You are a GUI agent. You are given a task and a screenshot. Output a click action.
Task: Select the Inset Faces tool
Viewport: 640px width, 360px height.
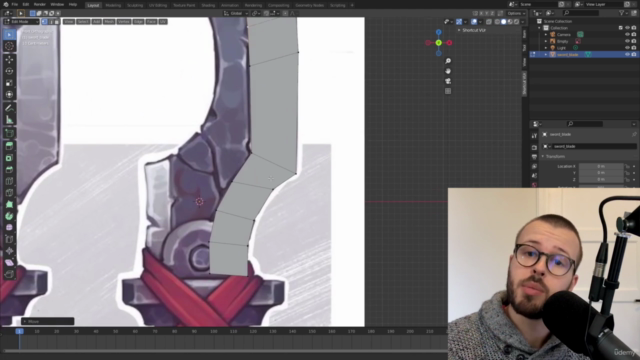point(9,158)
